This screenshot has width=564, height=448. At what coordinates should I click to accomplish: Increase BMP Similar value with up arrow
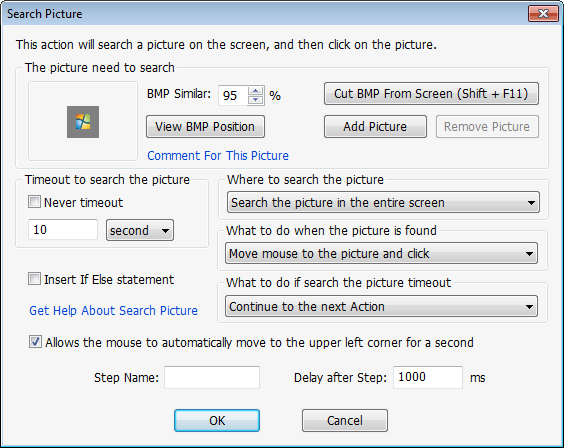[x=255, y=91]
